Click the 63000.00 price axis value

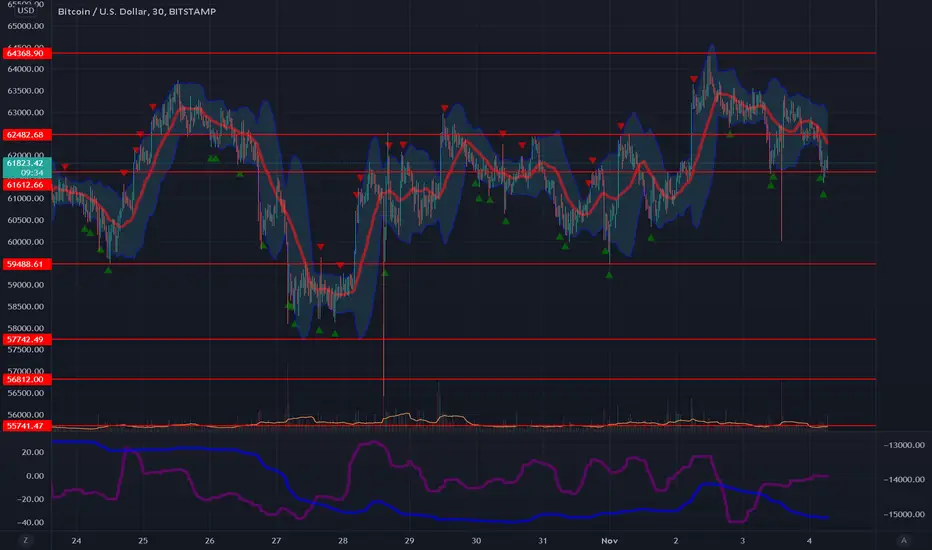tap(26, 112)
